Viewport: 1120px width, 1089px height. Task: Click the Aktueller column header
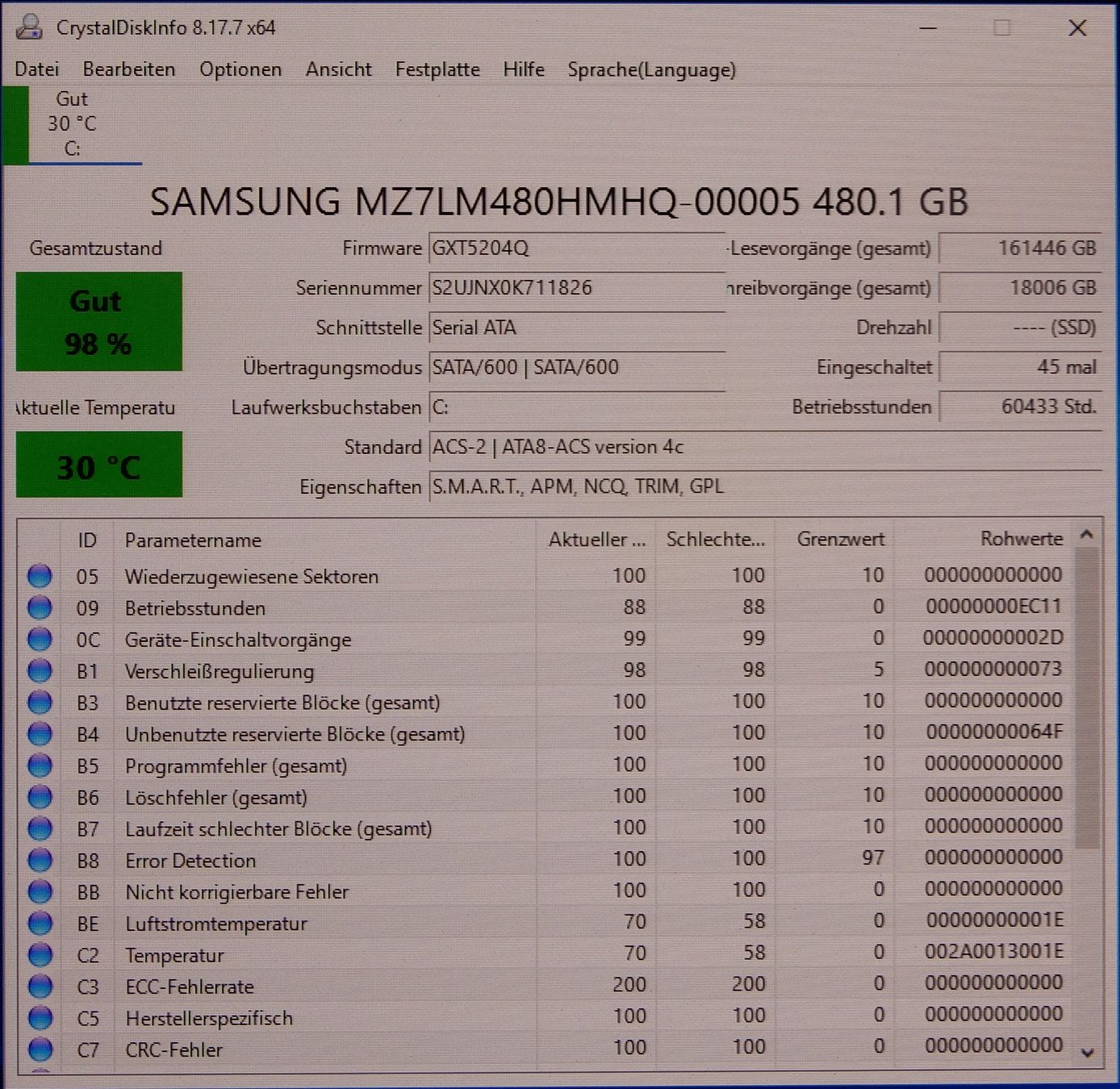(x=596, y=540)
